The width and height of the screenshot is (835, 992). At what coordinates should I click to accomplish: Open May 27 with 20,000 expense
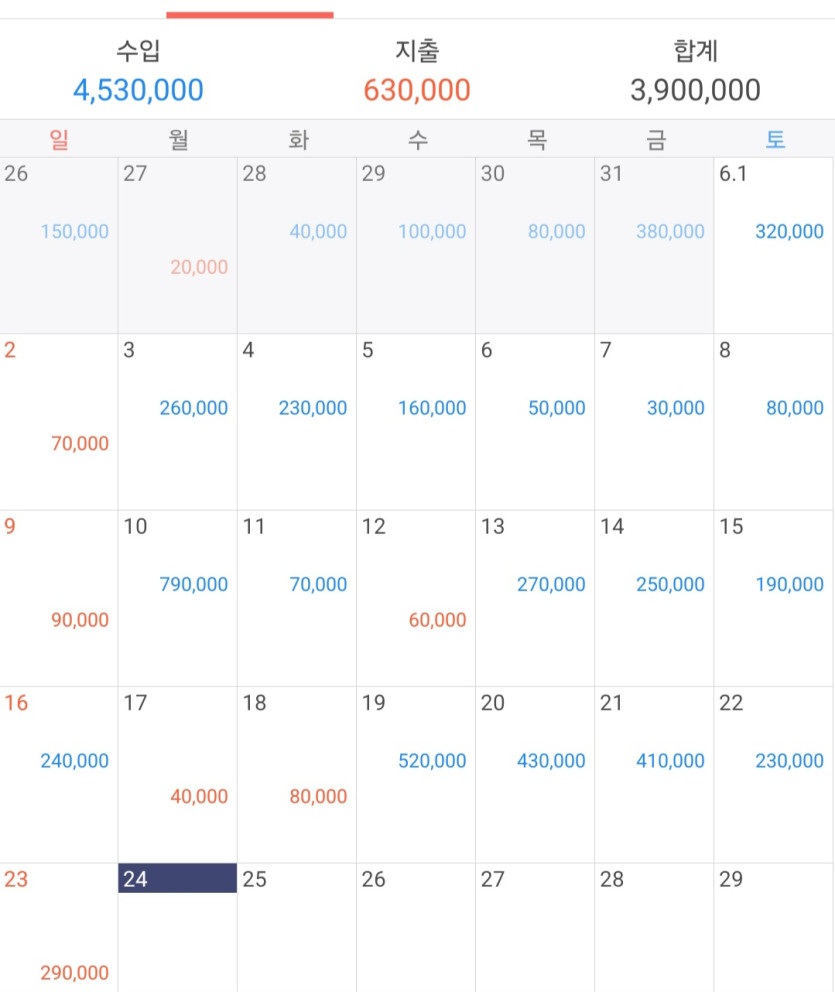178,245
